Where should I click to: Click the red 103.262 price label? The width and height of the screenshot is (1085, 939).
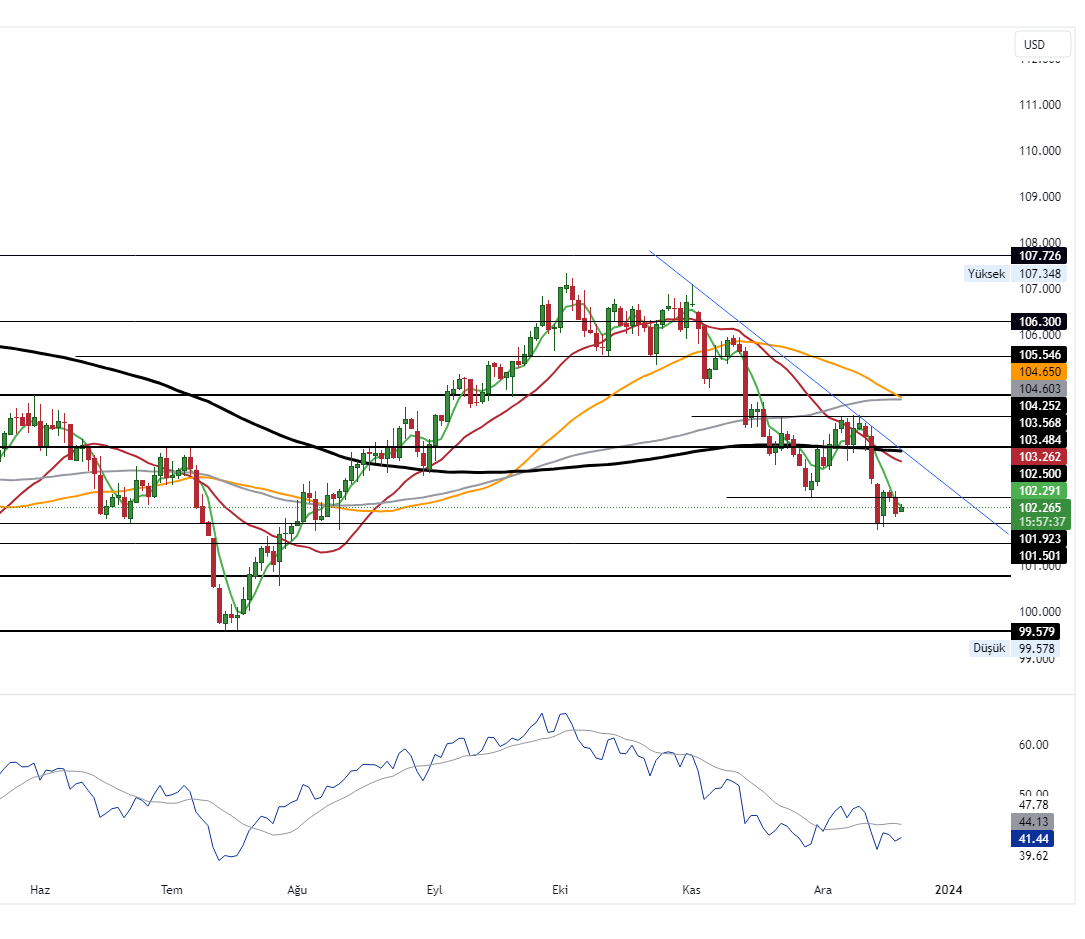(1039, 456)
